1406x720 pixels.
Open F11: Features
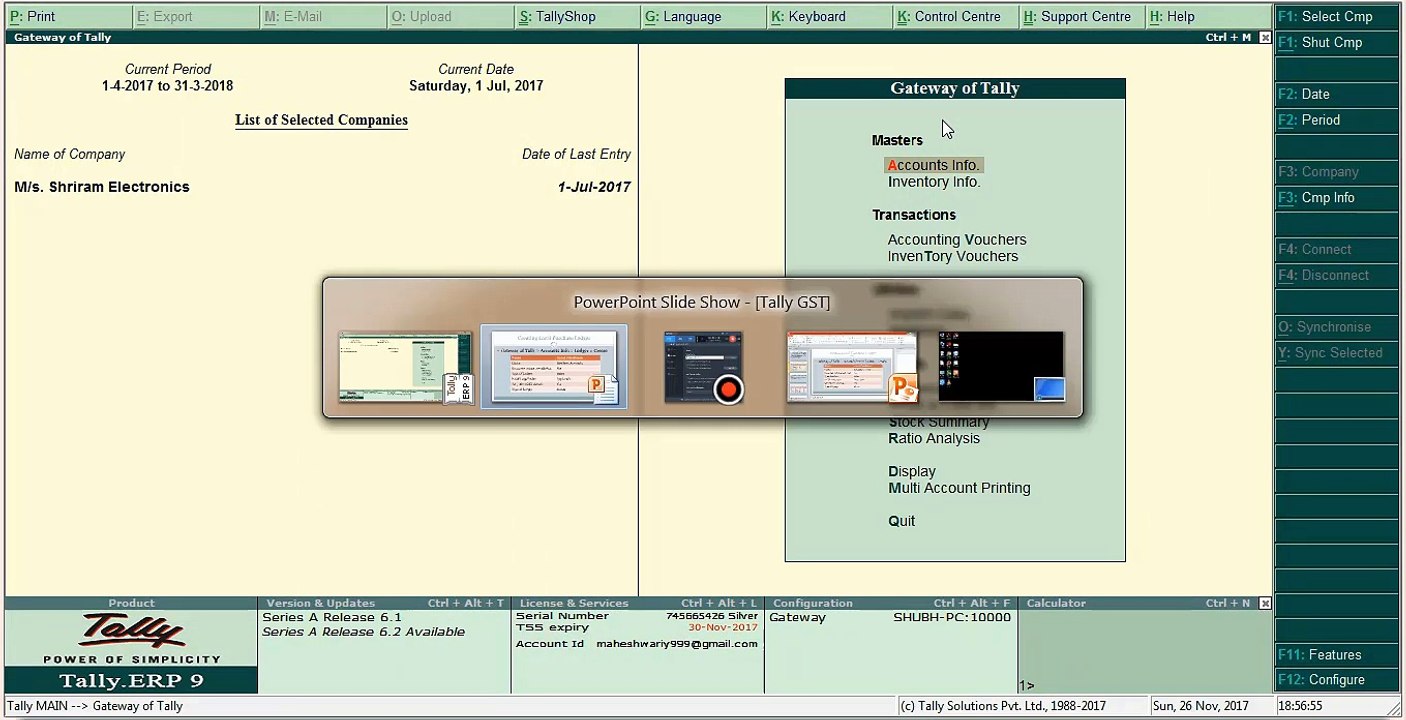[1337, 655]
